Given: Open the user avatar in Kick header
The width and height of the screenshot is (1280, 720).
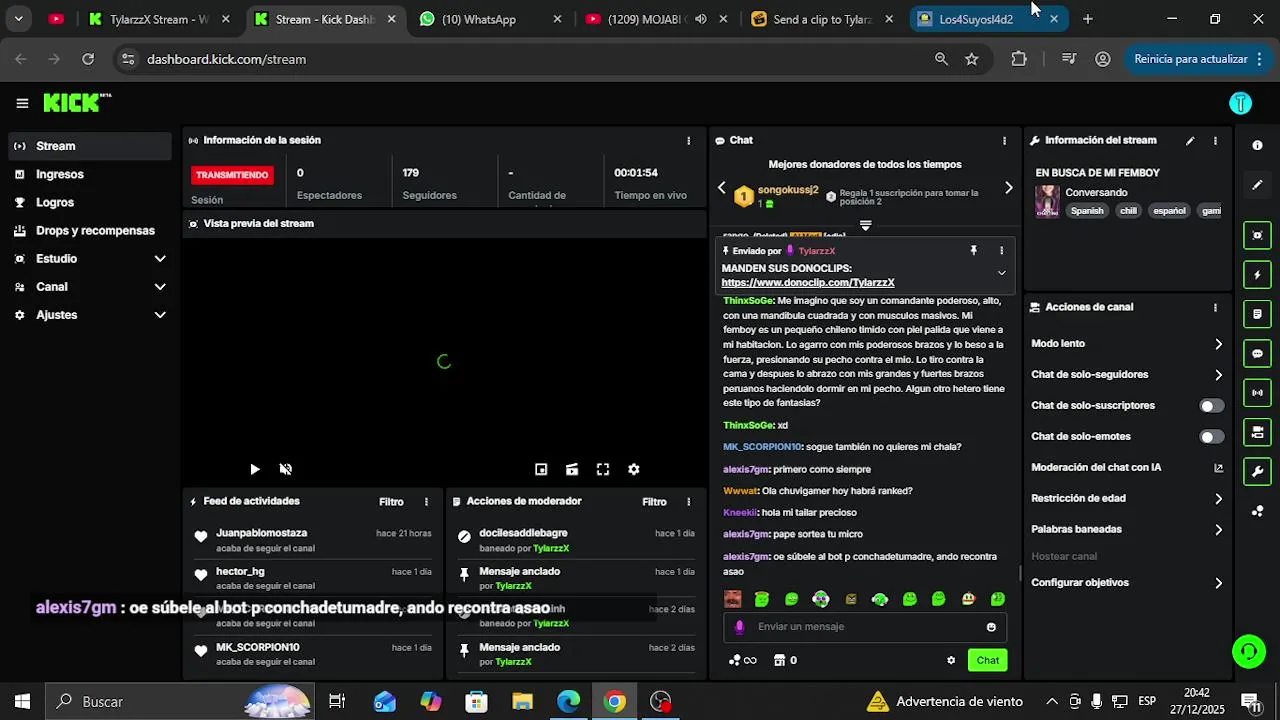Looking at the screenshot, I should tap(1240, 103).
